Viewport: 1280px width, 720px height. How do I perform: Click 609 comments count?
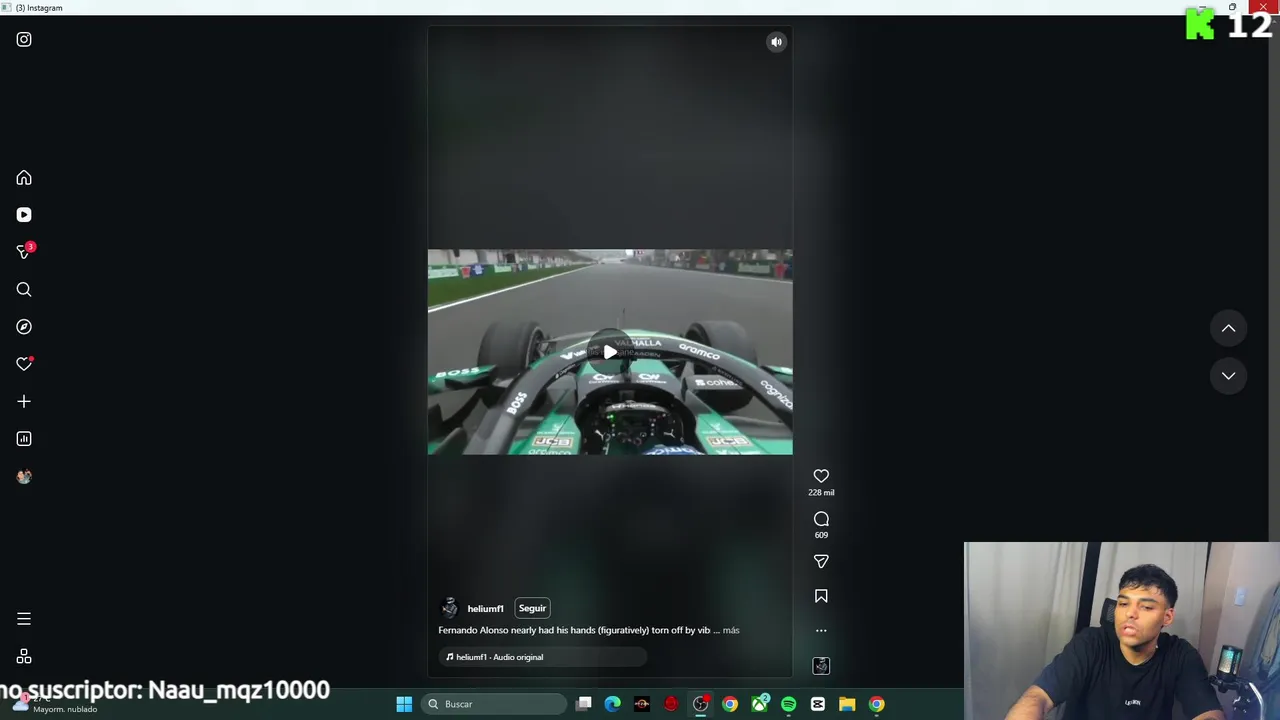(x=821, y=535)
